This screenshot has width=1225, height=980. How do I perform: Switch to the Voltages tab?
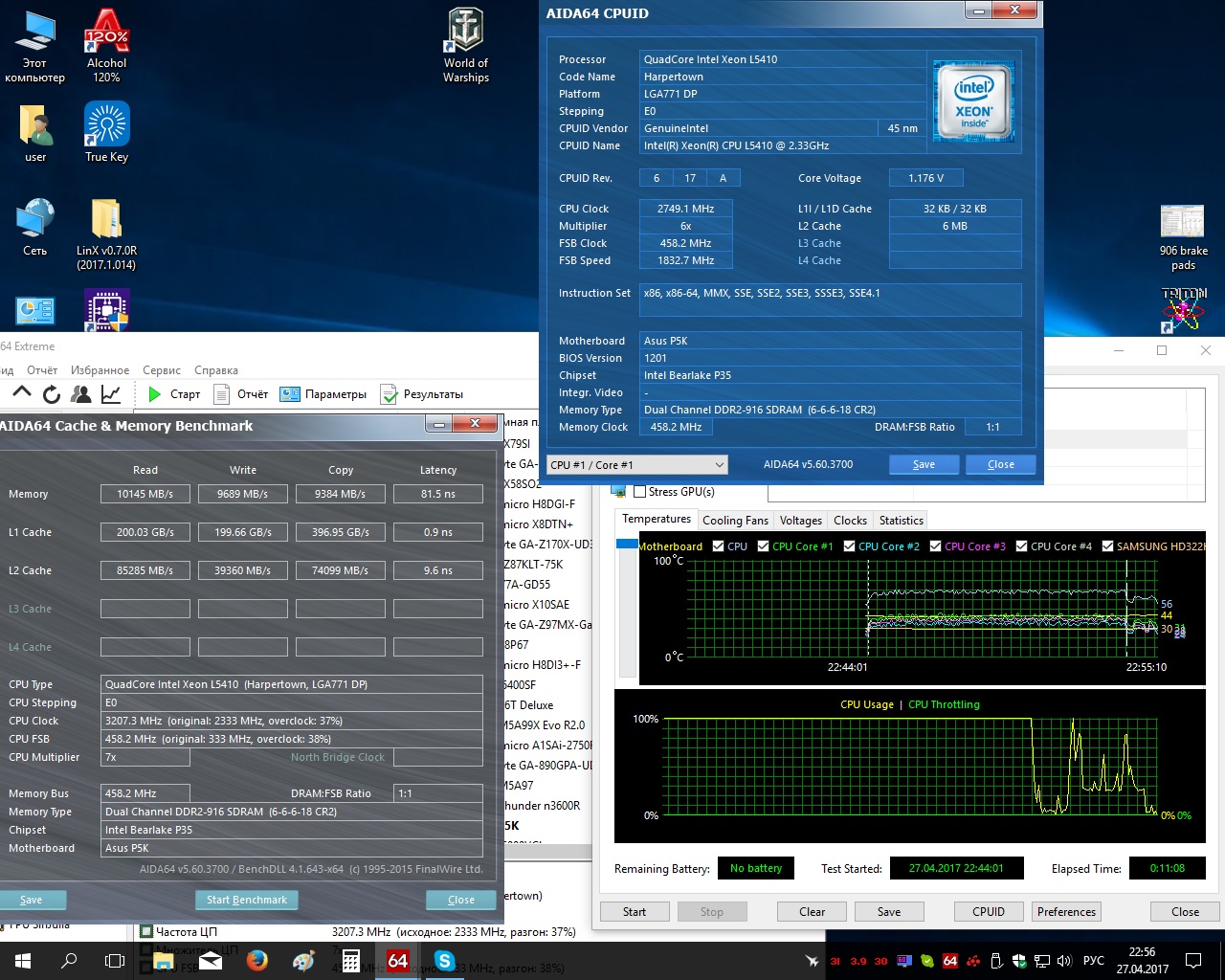[801, 521]
